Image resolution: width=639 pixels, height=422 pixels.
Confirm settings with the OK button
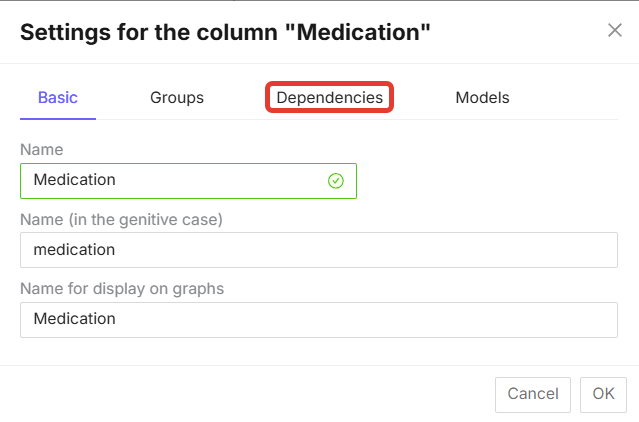coord(603,394)
